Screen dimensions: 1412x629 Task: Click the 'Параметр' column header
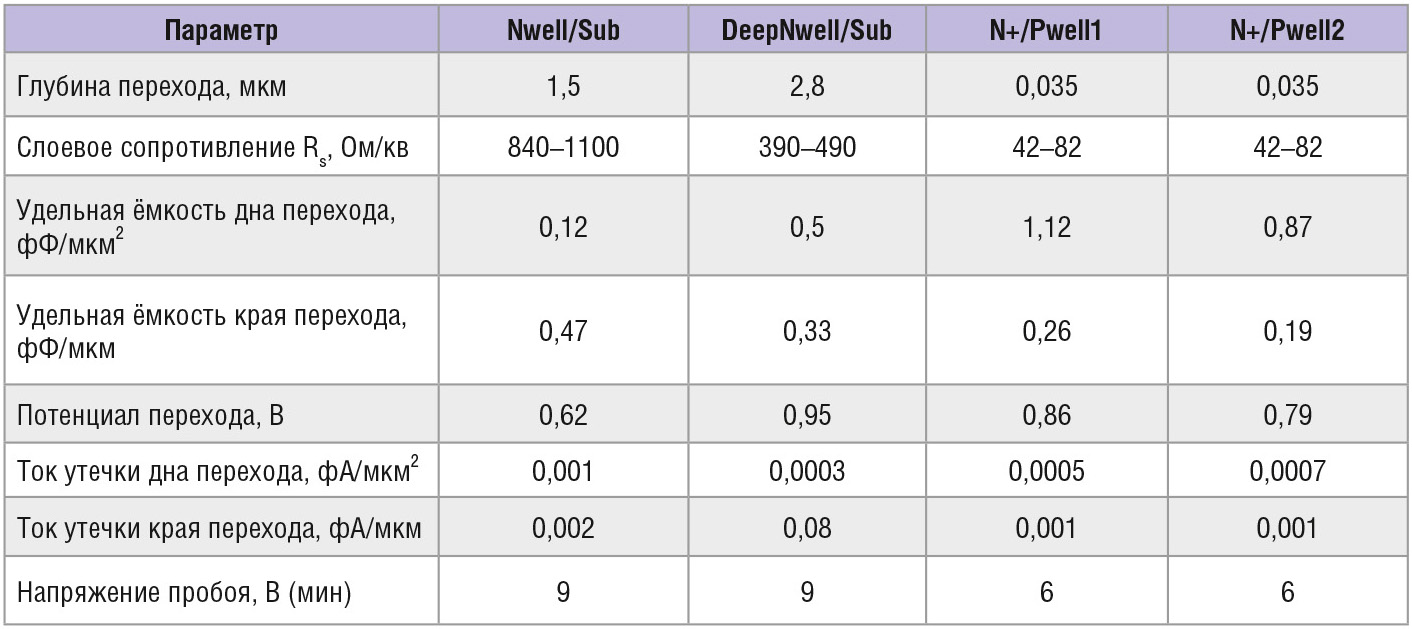coord(220,30)
